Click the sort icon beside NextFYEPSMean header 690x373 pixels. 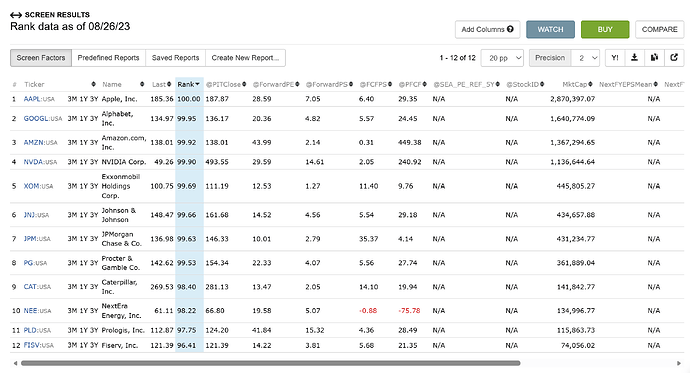(x=655, y=84)
